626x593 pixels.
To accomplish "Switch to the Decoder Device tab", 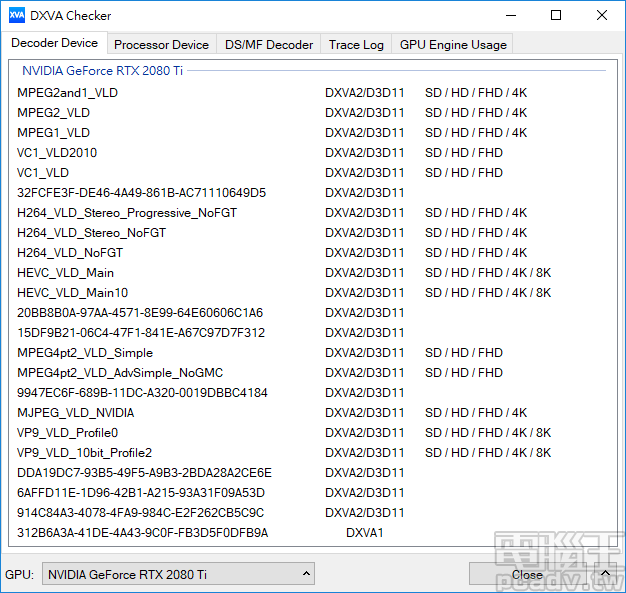I will coord(54,43).
